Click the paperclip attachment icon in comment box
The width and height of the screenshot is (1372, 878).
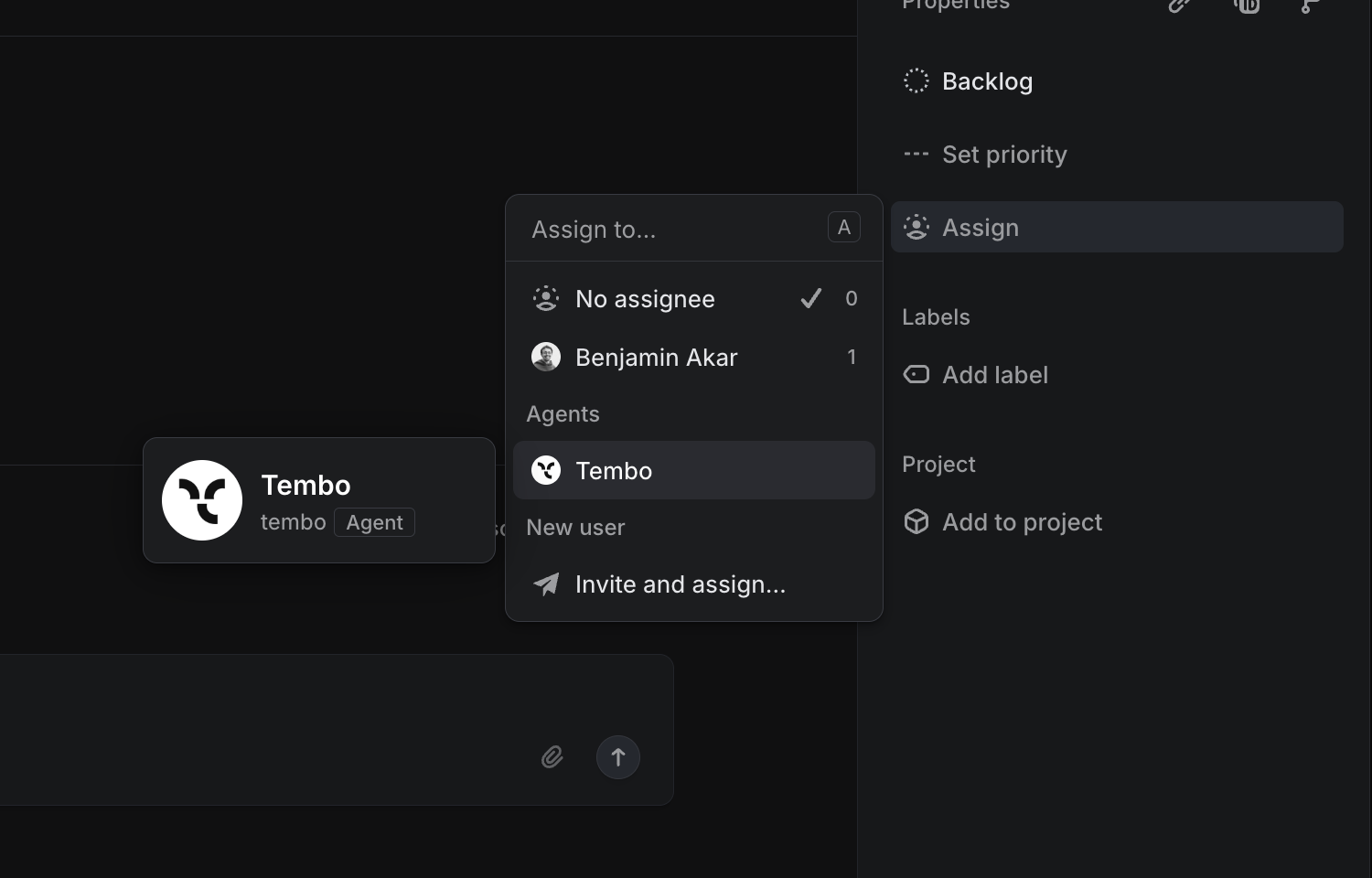tap(552, 757)
